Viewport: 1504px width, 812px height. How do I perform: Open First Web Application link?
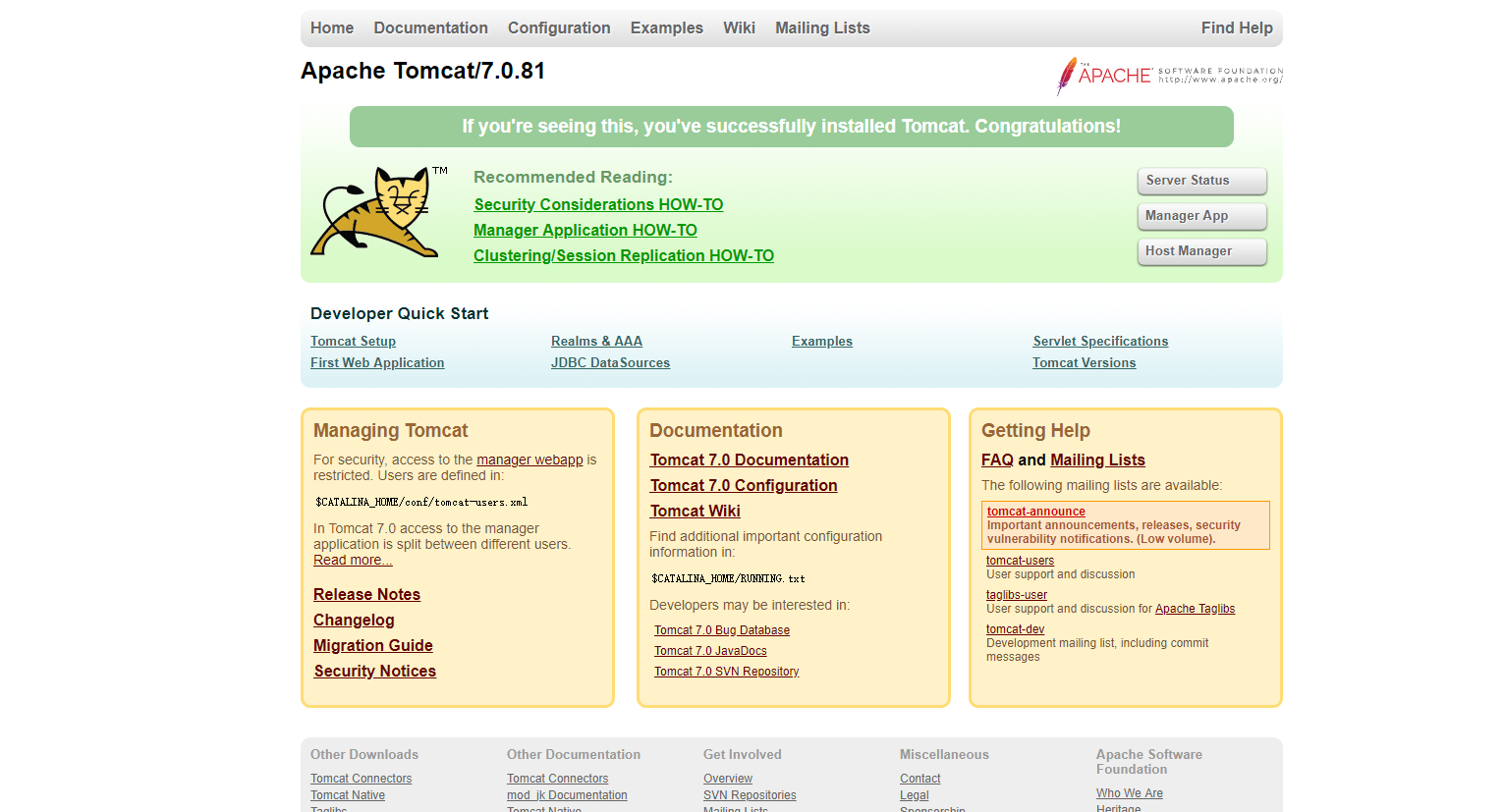click(377, 362)
